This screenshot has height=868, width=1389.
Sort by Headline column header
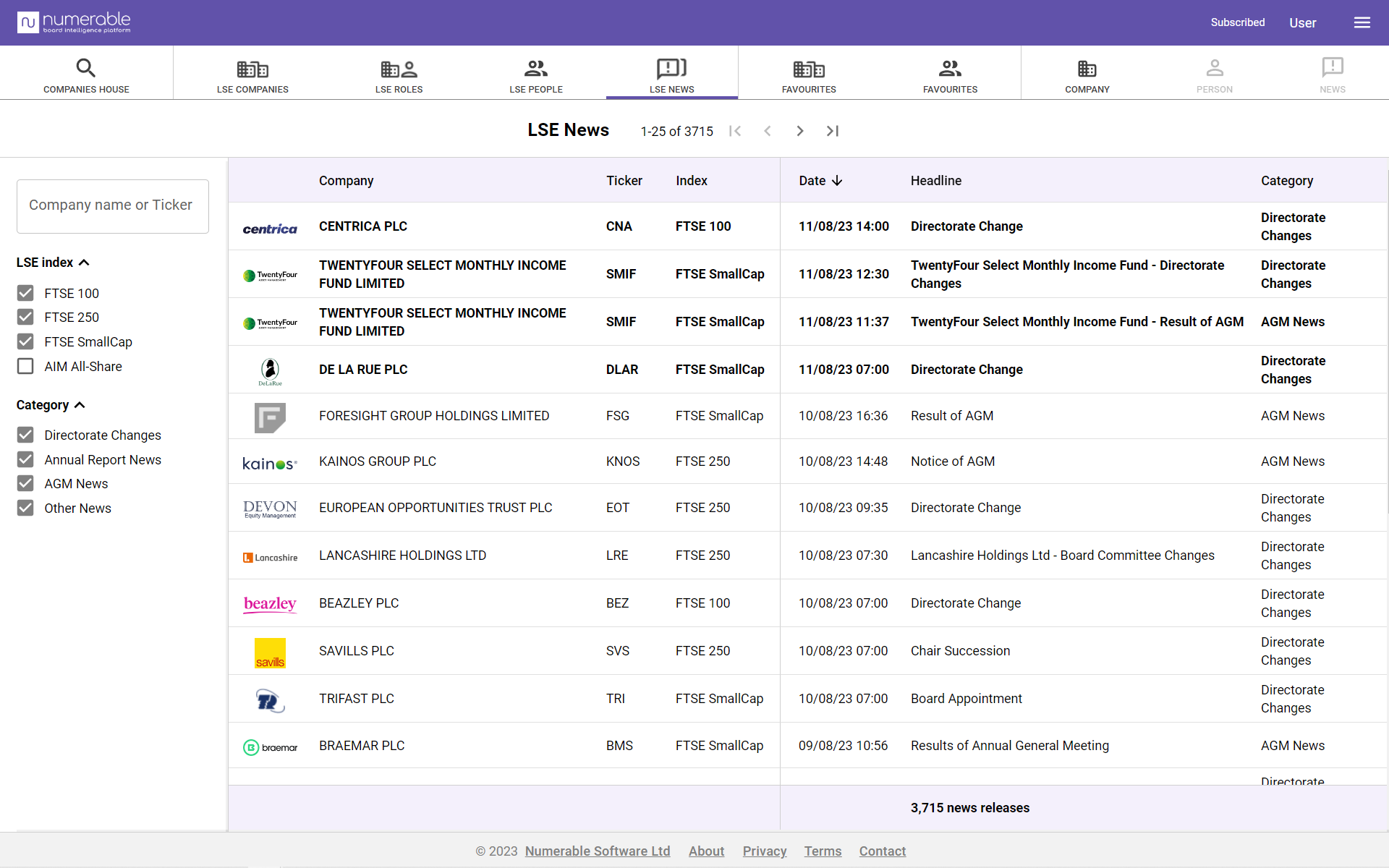pos(936,181)
